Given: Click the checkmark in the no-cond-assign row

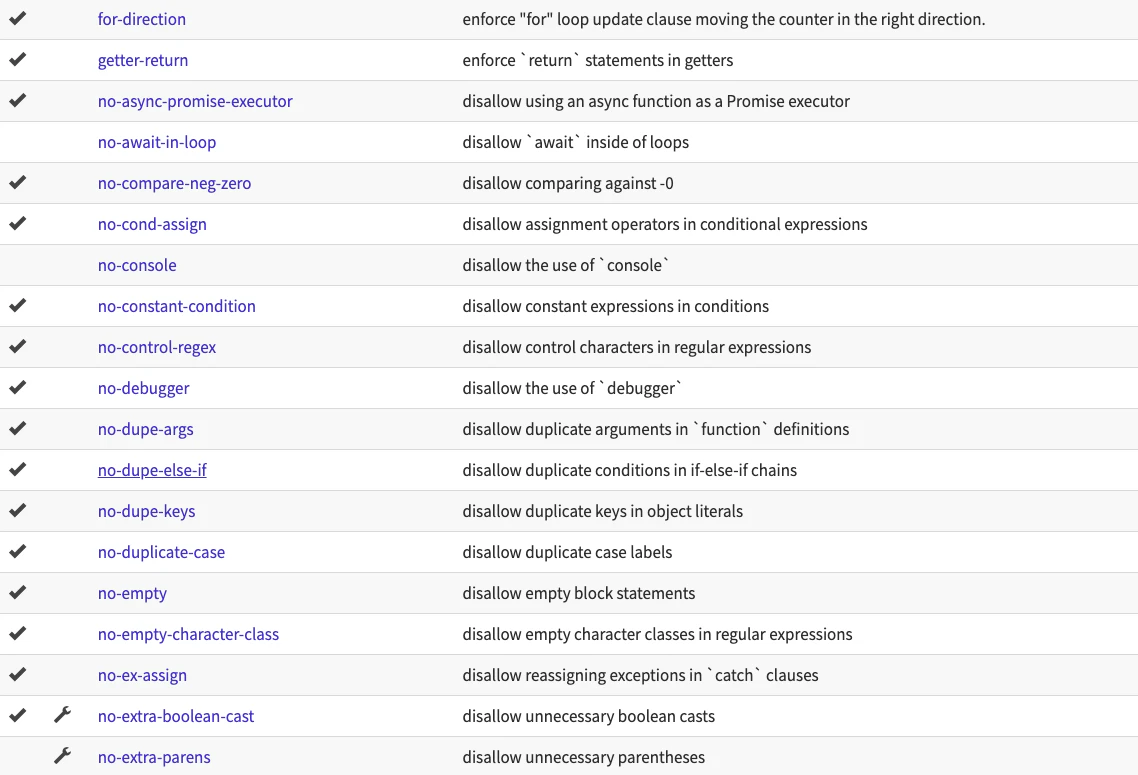Looking at the screenshot, I should [x=17, y=224].
